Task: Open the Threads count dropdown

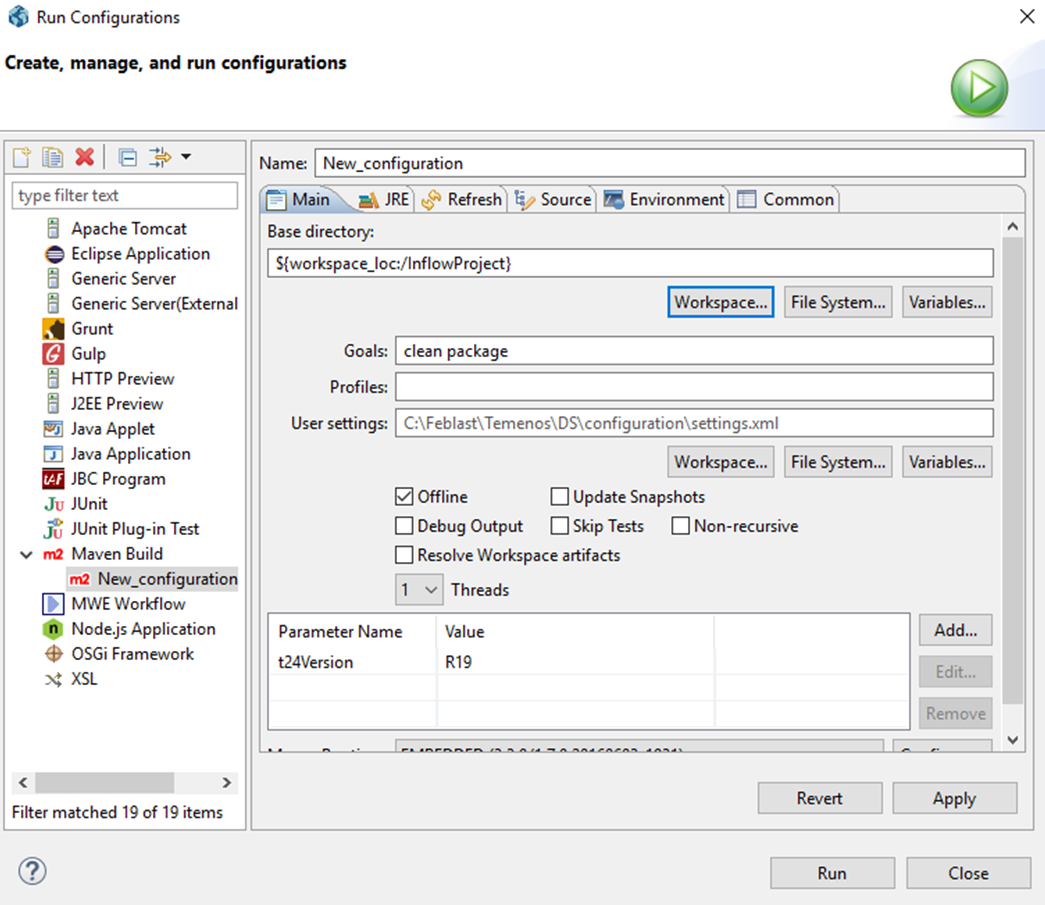Action: pyautogui.click(x=419, y=590)
